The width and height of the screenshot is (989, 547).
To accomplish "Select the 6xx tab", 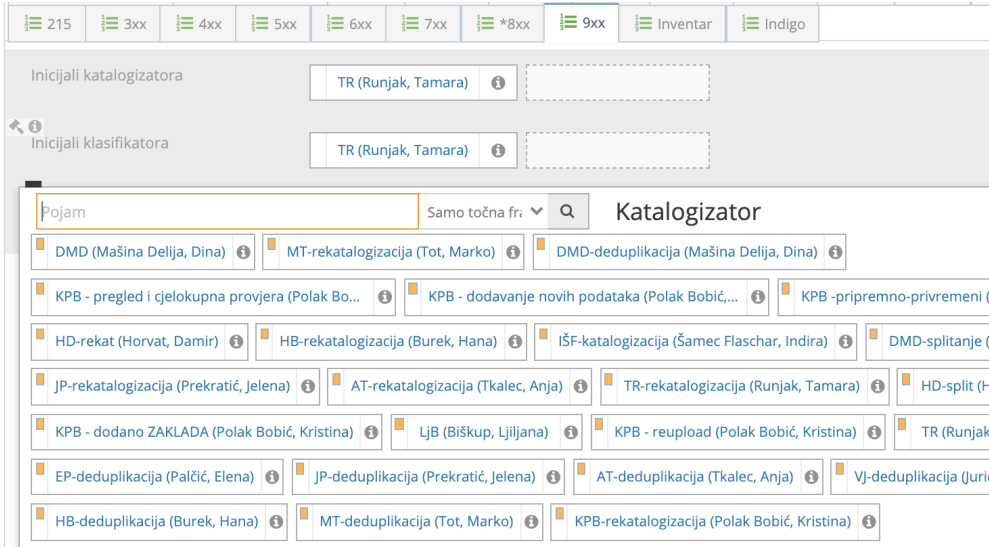I will coord(349,24).
